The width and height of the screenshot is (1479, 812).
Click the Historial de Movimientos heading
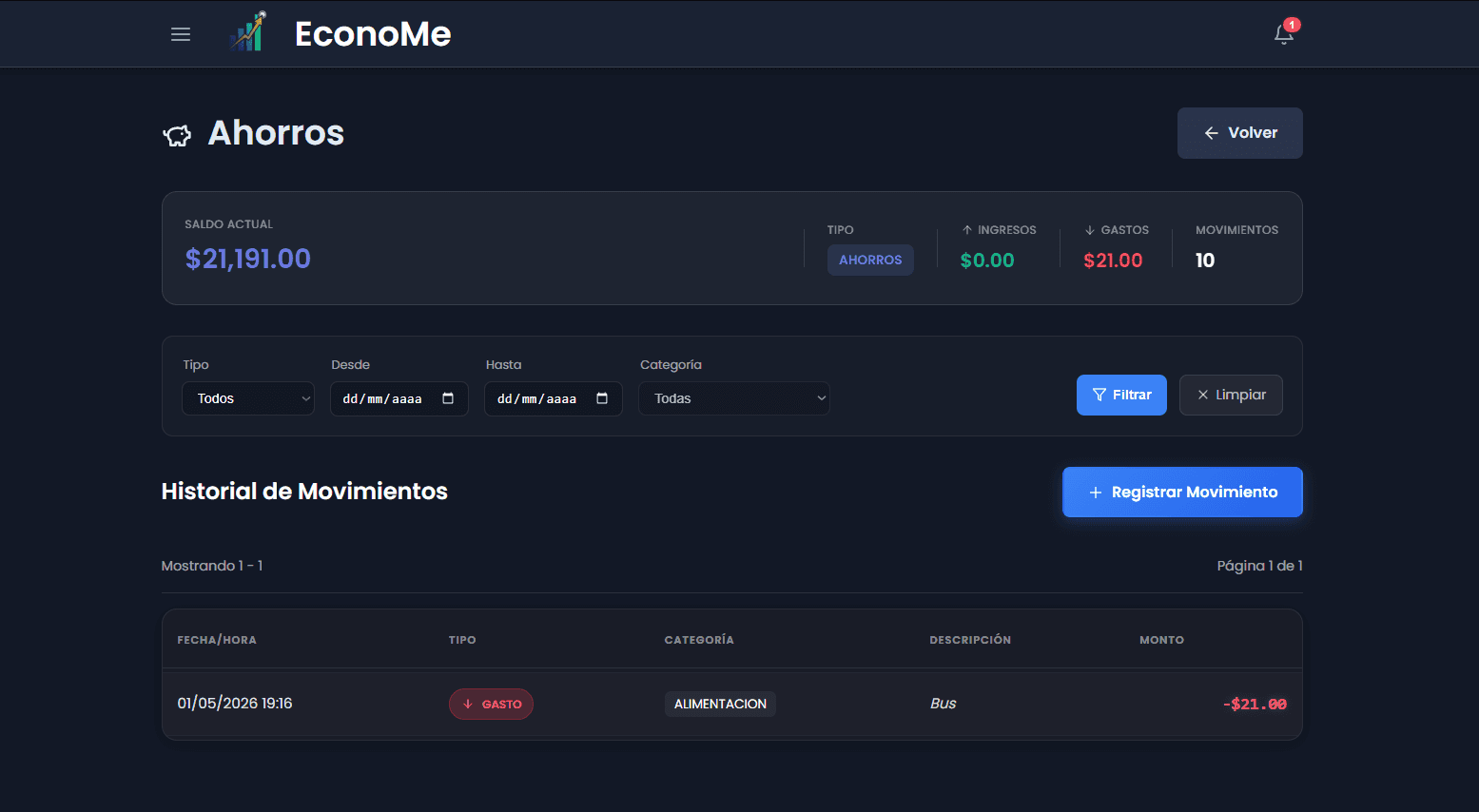304,492
